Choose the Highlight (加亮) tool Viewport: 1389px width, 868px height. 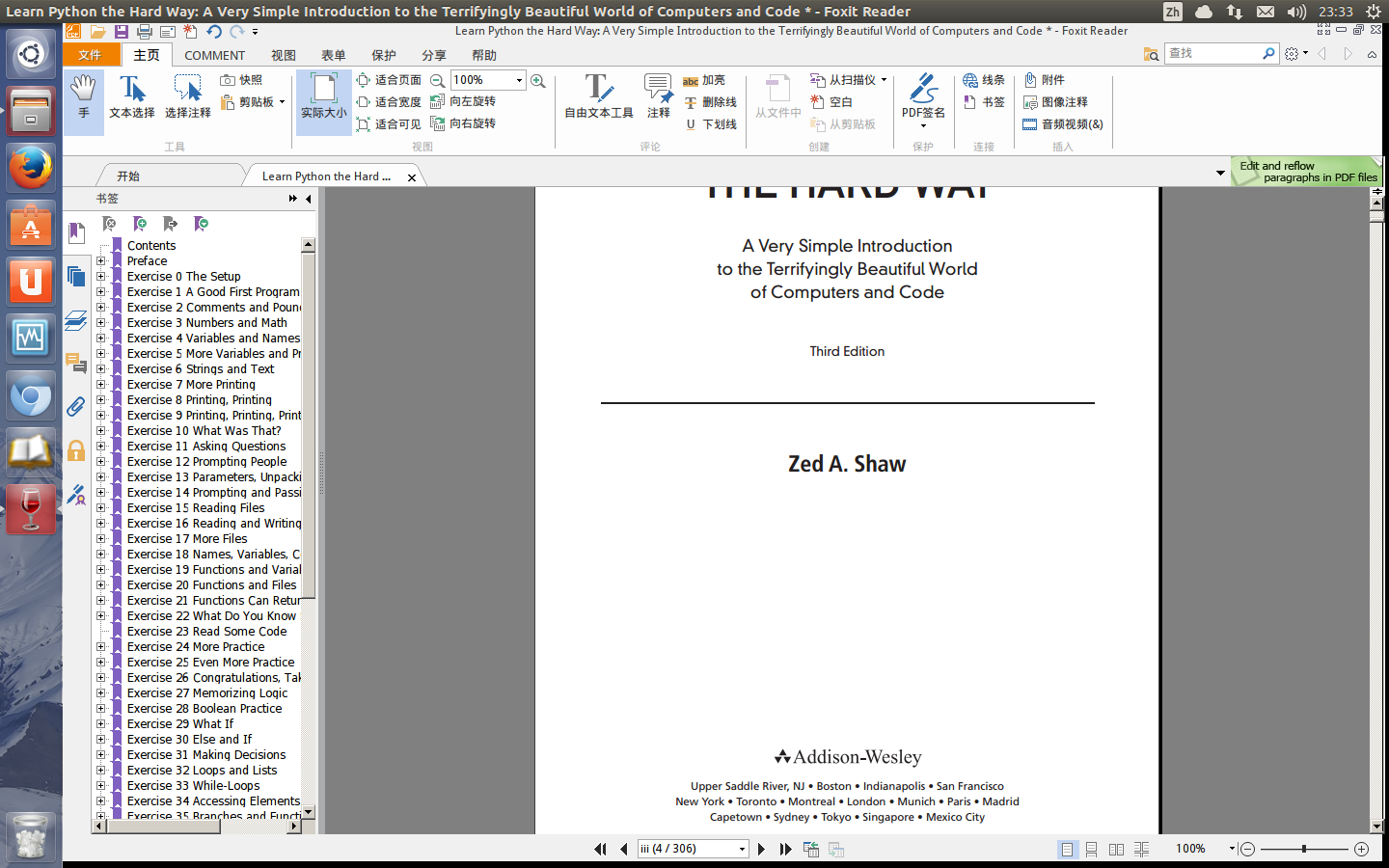704,81
